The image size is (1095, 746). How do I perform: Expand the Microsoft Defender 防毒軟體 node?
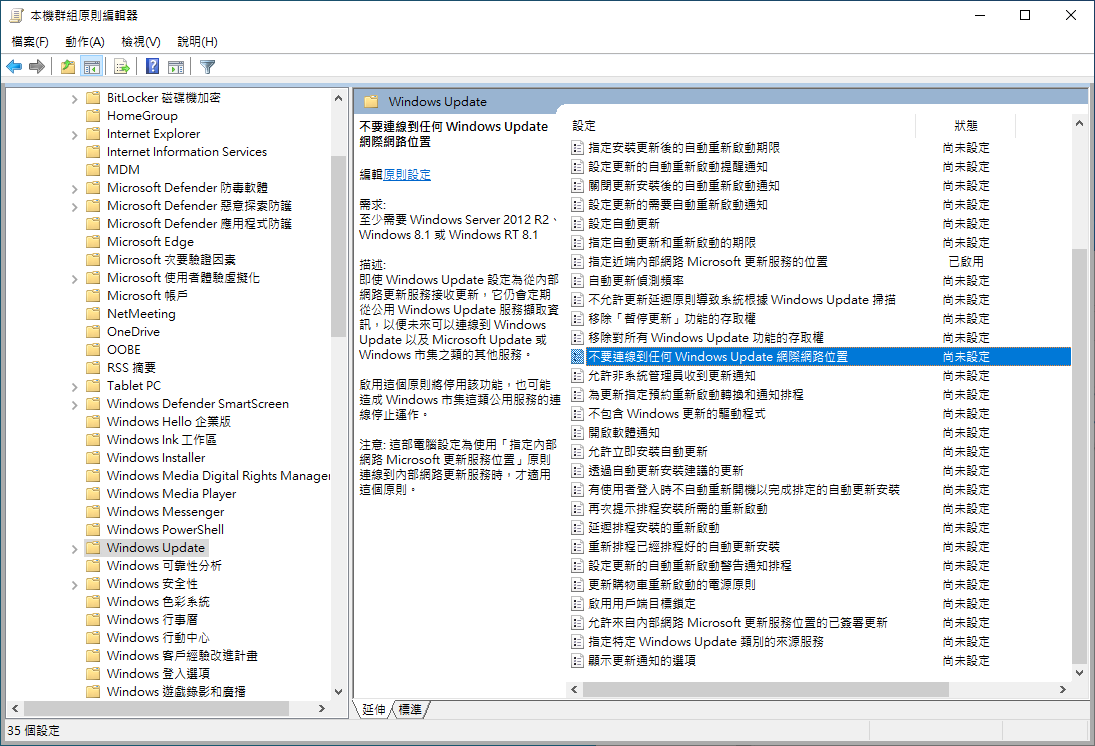(x=74, y=189)
